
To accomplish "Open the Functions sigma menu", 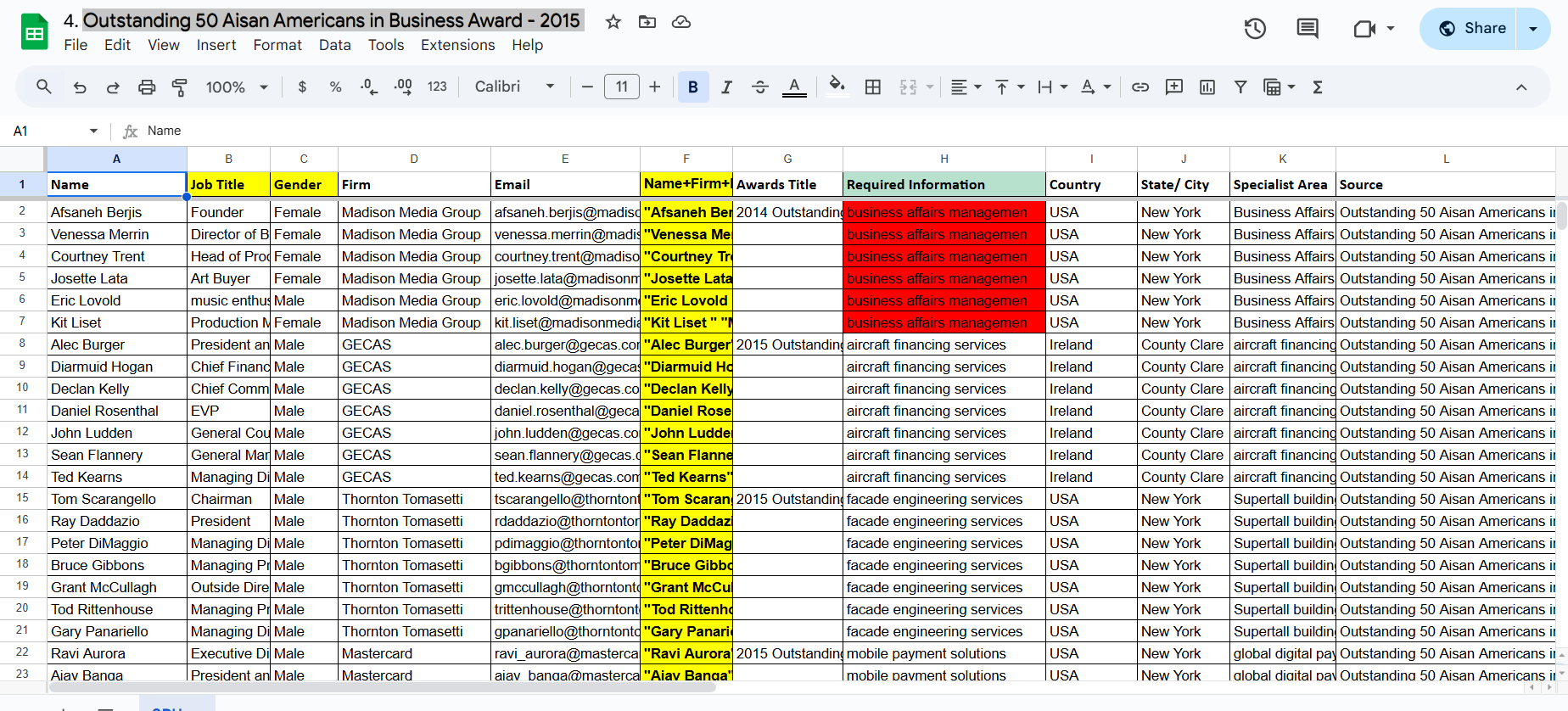I will tap(1318, 87).
